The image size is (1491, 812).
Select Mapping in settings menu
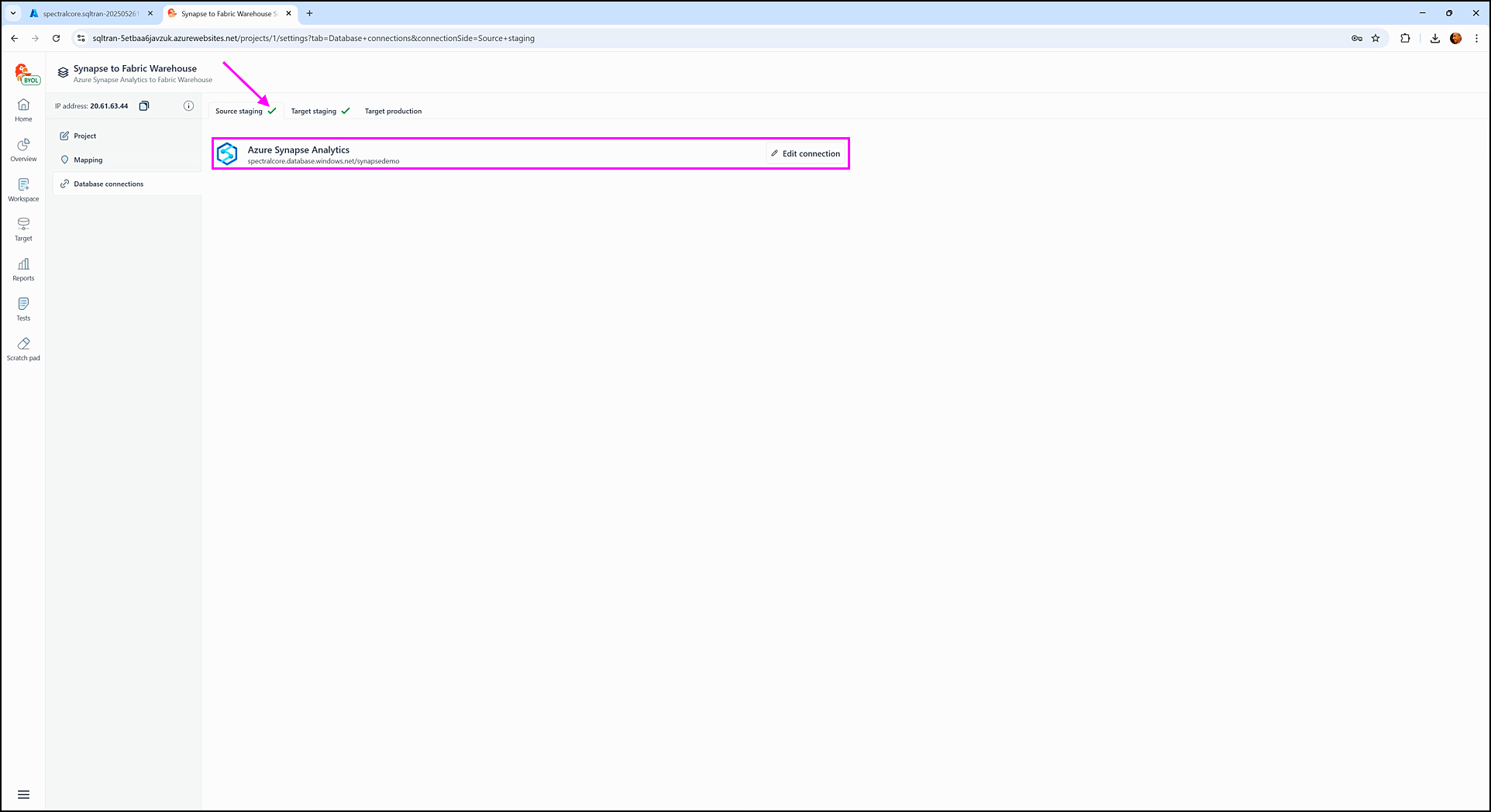pos(88,160)
